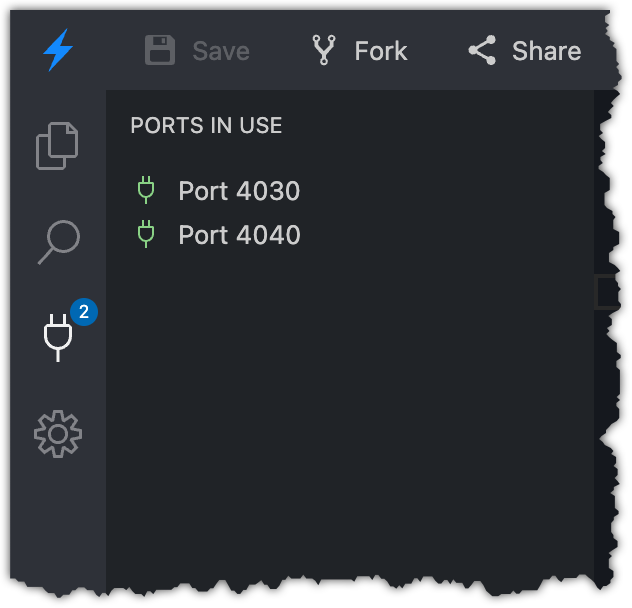632x608 pixels.
Task: Click the Save floppy disk icon
Action: pyautogui.click(x=160, y=50)
